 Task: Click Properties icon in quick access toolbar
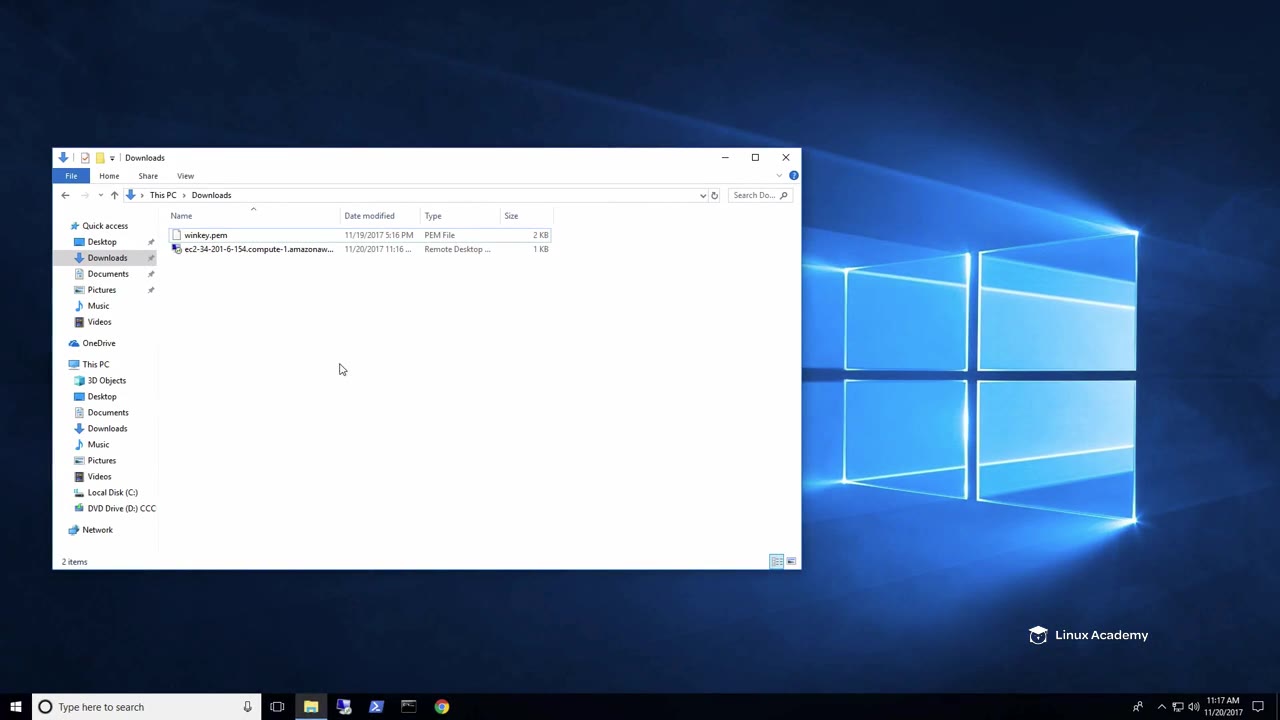click(x=85, y=158)
